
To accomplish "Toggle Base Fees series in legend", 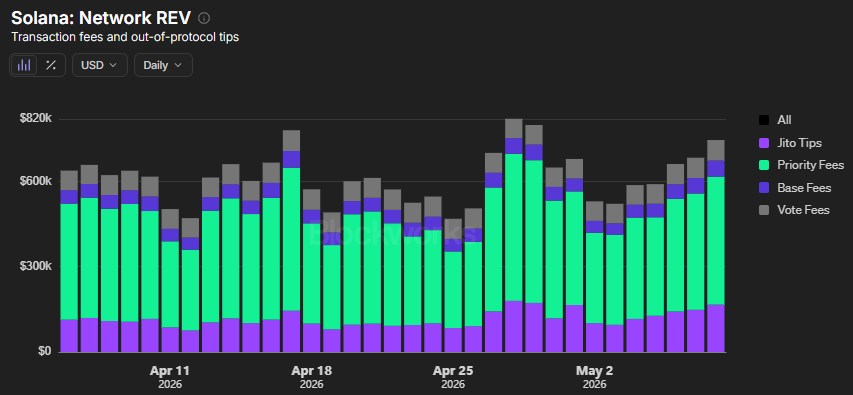I will click(x=795, y=188).
